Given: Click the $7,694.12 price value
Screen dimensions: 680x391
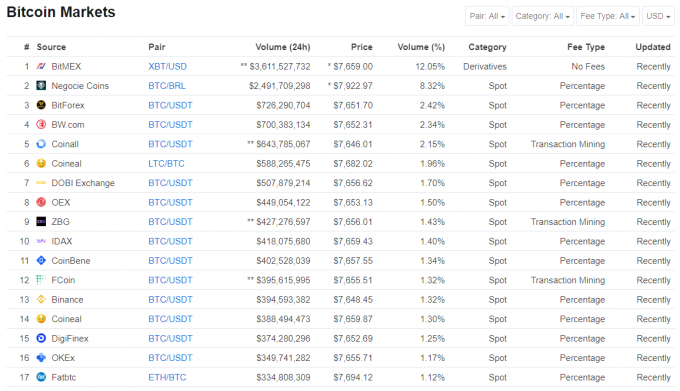Looking at the screenshot, I should pyautogui.click(x=353, y=377).
